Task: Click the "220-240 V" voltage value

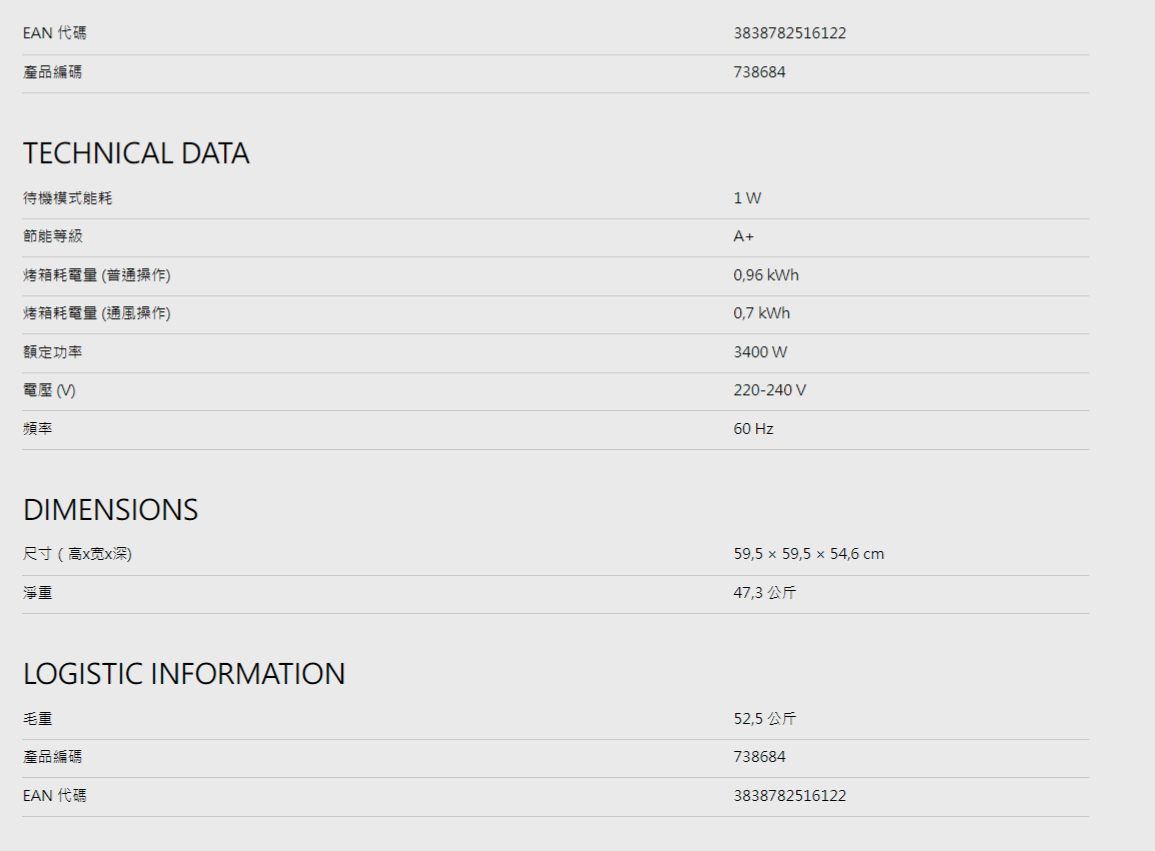Action: (769, 390)
